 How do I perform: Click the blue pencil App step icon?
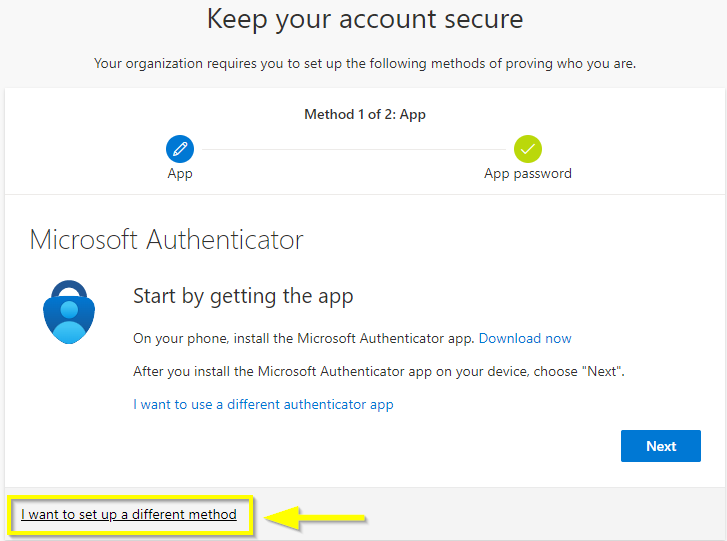click(180, 149)
